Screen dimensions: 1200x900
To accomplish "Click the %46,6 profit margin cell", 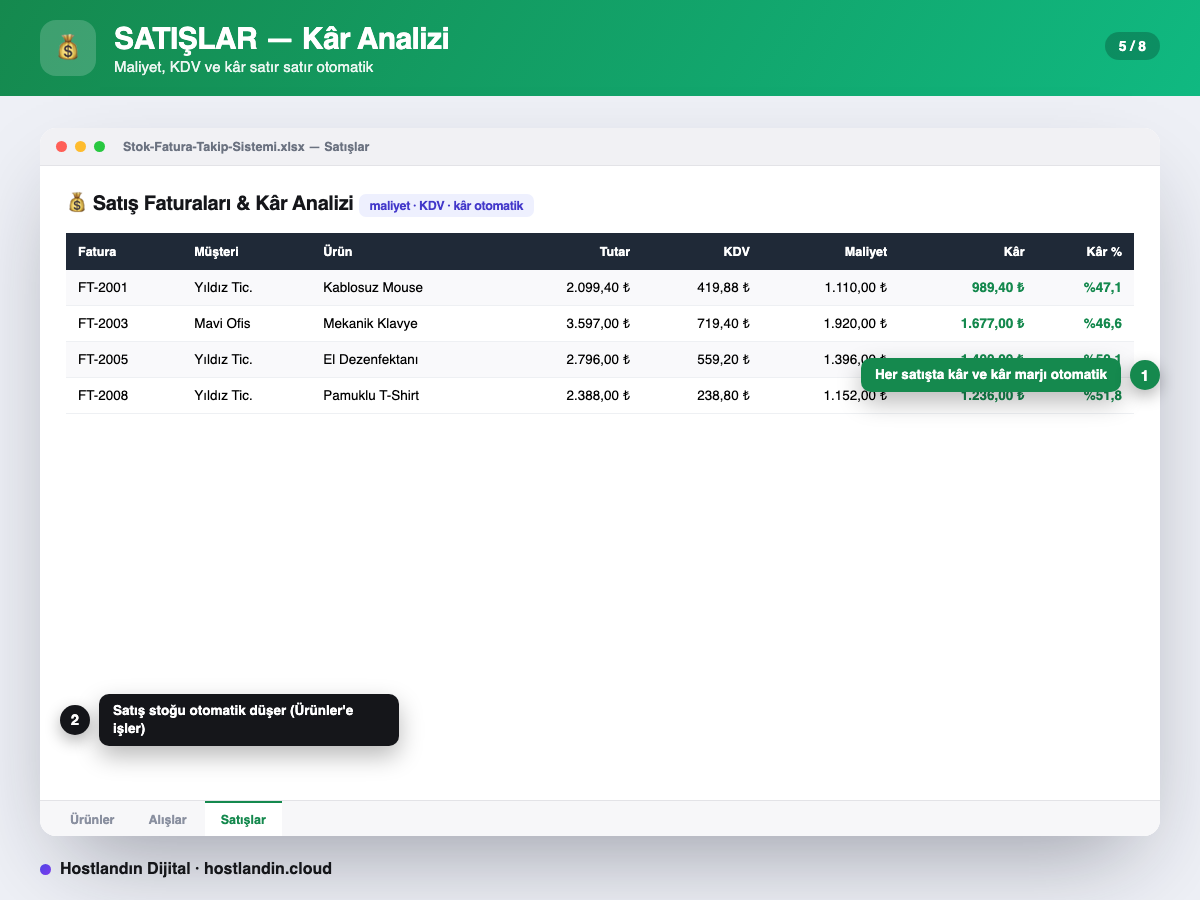I will pyautogui.click(x=1102, y=324).
